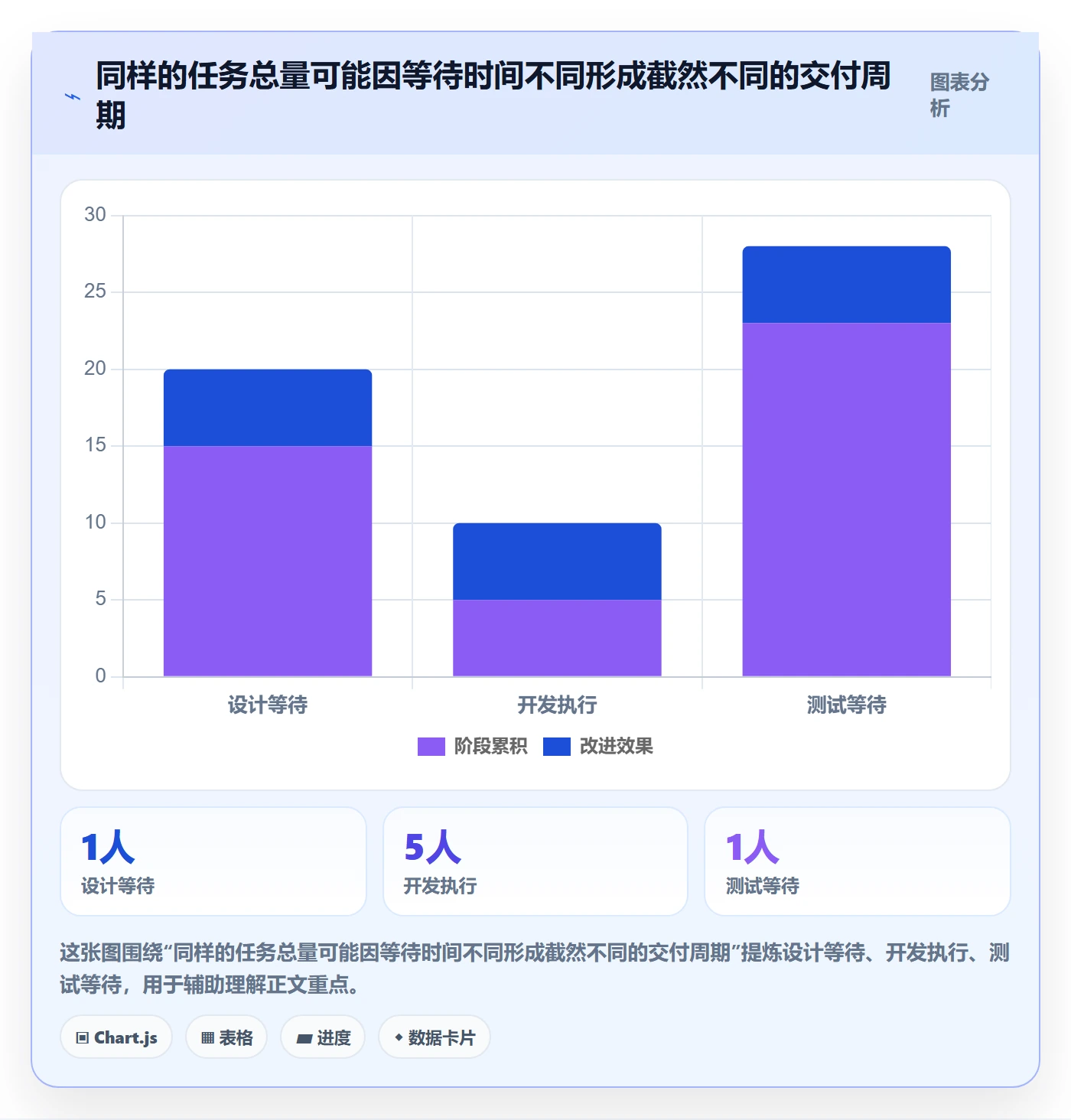The width and height of the screenshot is (1071, 1120).
Task: Click the purple 开发执行 bar segment
Action: [557, 638]
